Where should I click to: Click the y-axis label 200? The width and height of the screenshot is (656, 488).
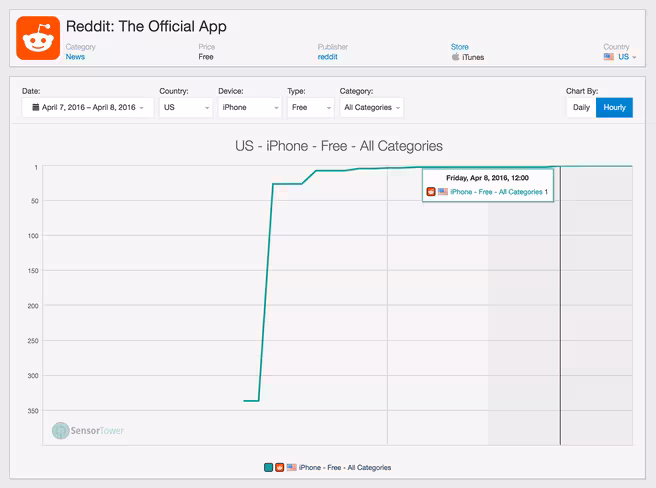[x=33, y=306]
